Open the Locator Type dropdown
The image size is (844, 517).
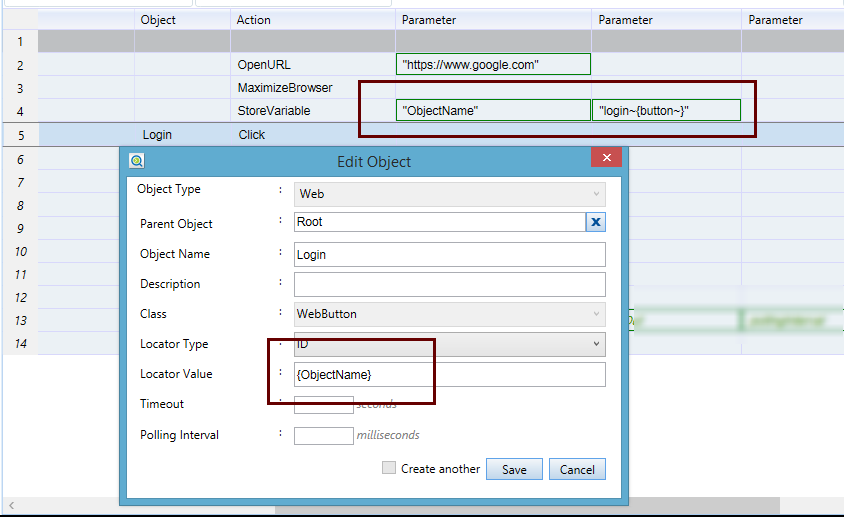[450, 344]
